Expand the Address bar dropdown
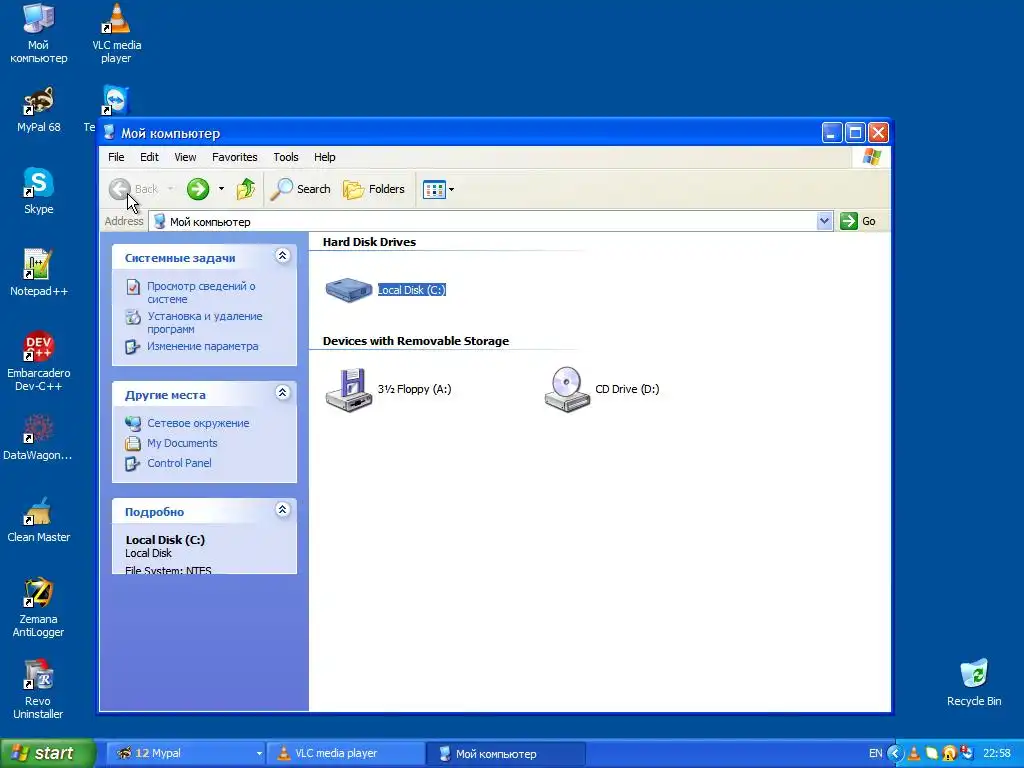This screenshot has width=1024, height=768. click(x=824, y=221)
